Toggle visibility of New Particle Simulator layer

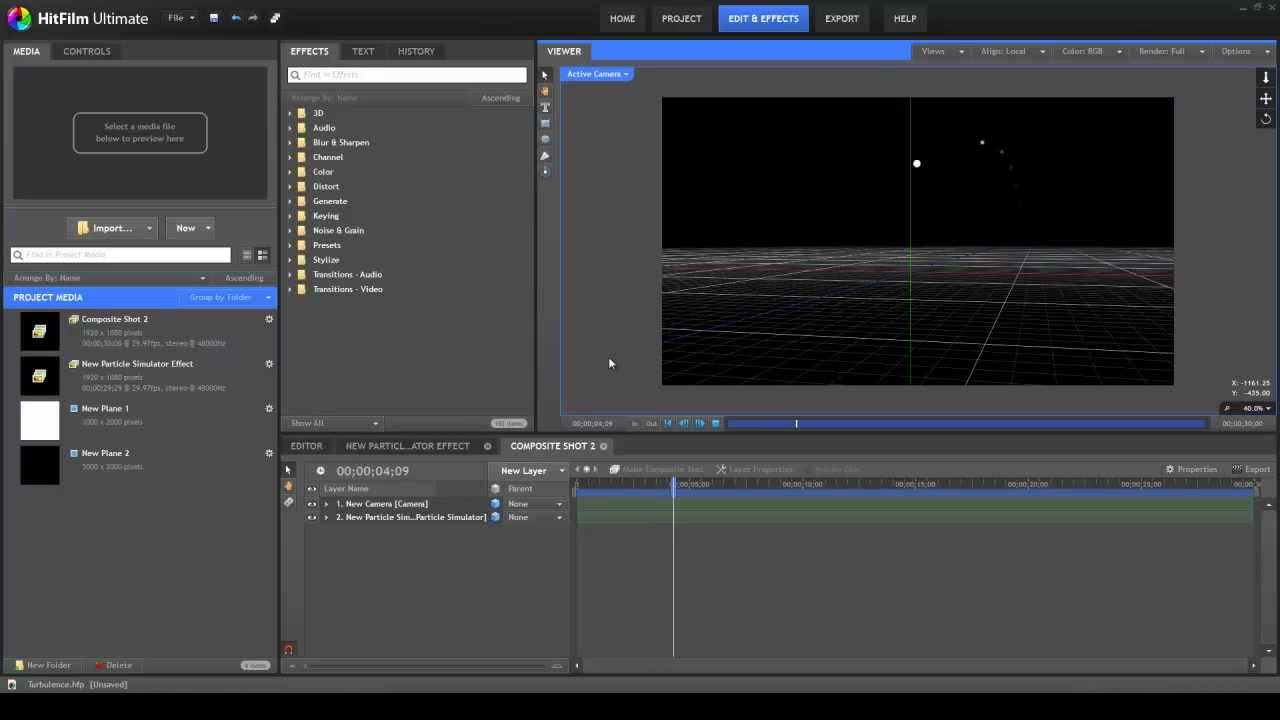312,518
